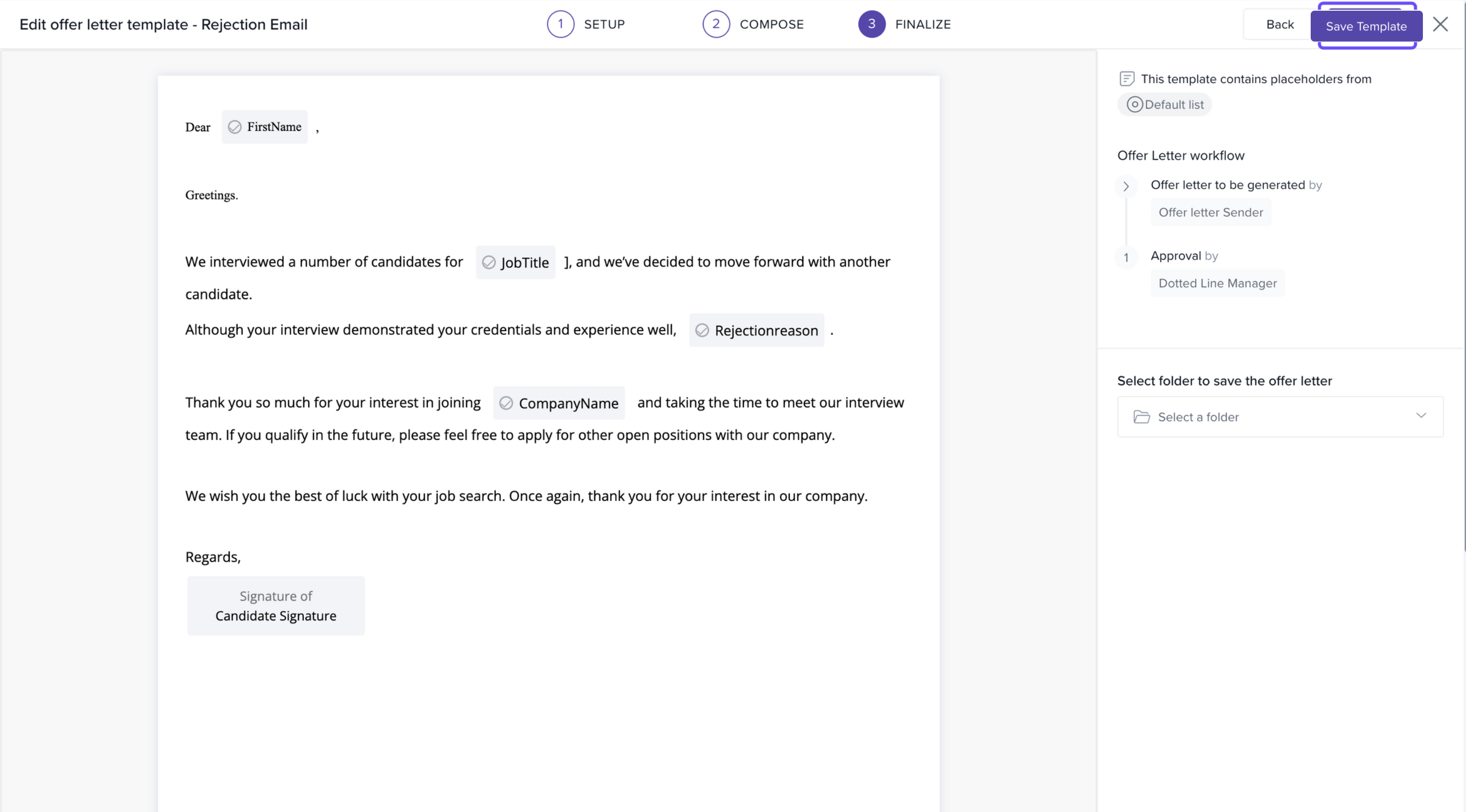This screenshot has width=1466, height=812.
Task: Click the Default list circle icon
Action: (1134, 105)
